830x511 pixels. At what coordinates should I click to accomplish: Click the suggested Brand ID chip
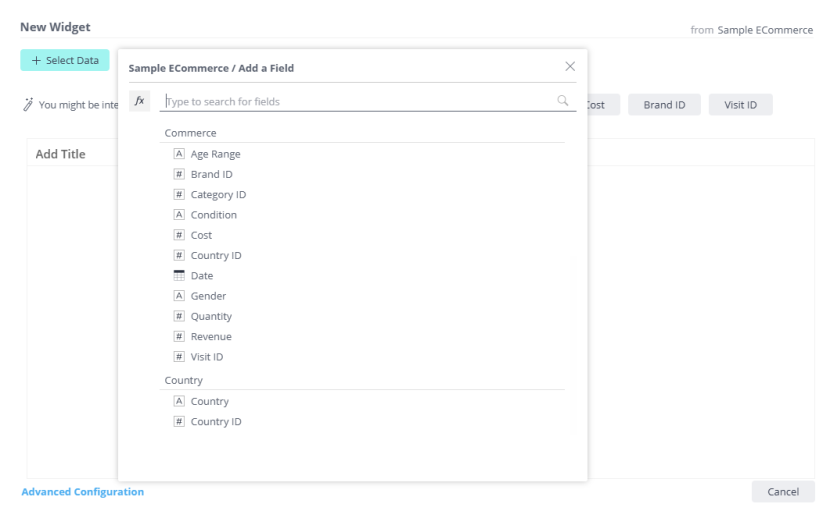664,105
